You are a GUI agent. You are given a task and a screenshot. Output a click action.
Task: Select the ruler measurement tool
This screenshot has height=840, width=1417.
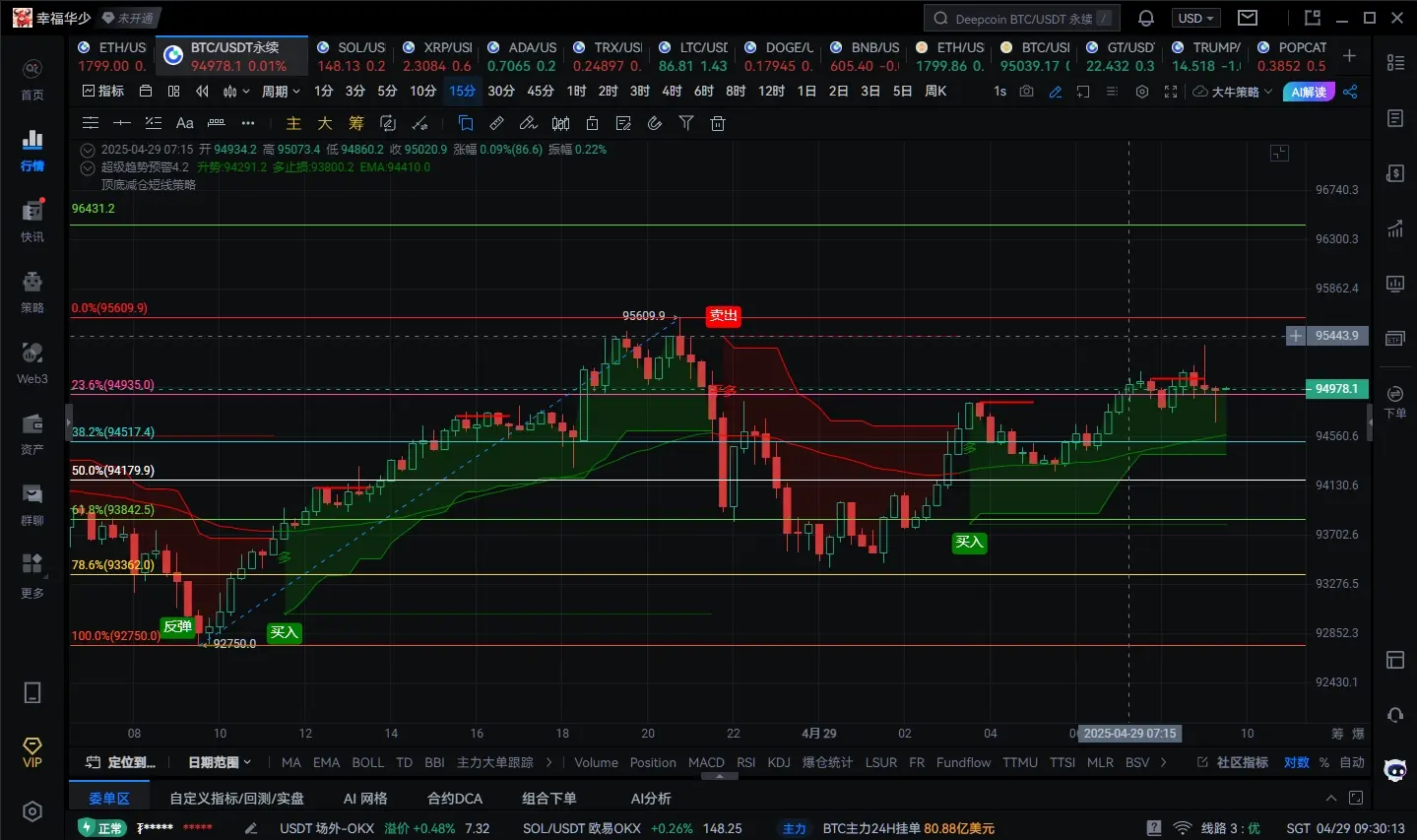click(x=497, y=123)
